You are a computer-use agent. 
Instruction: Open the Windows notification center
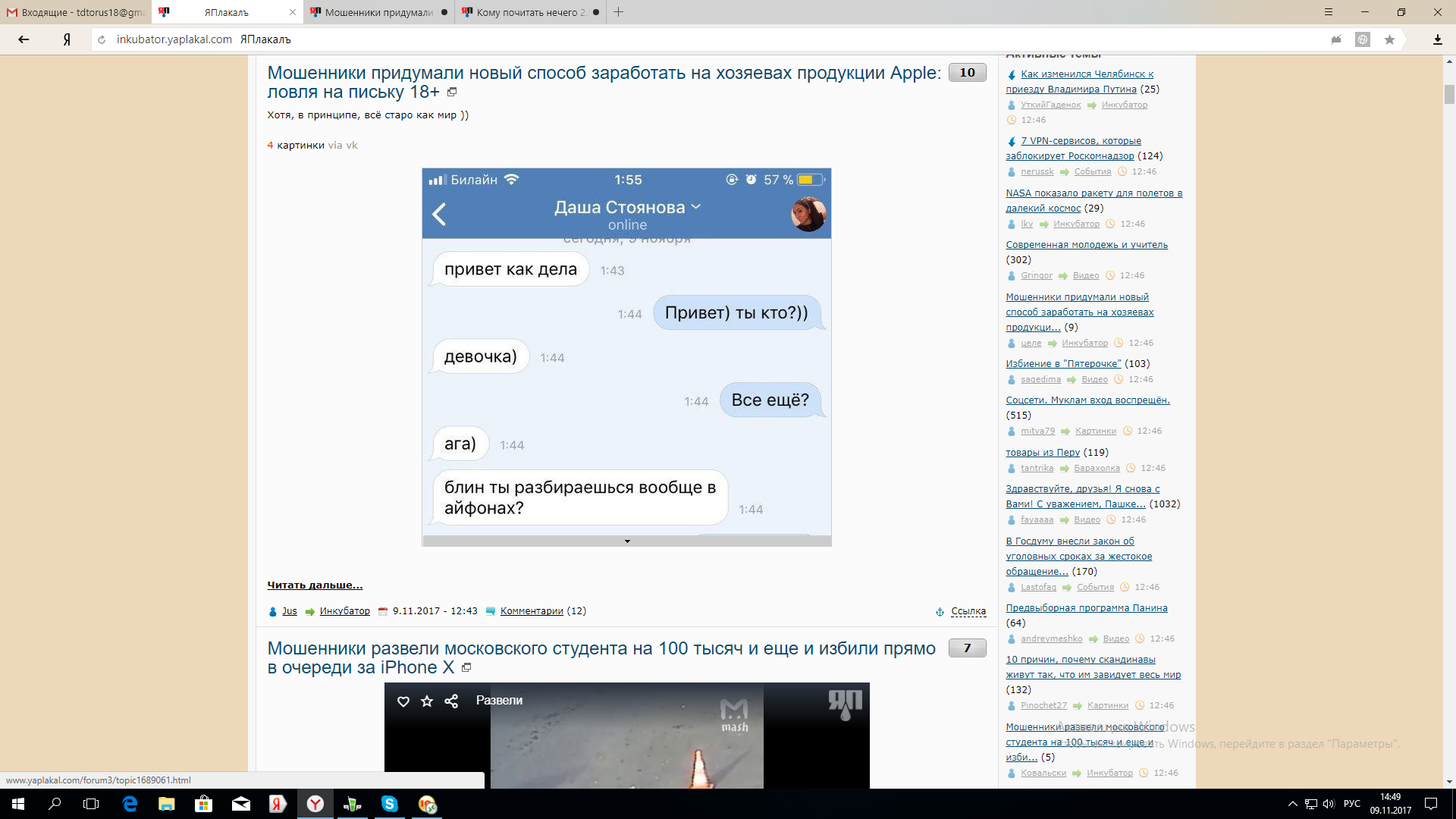1431,804
